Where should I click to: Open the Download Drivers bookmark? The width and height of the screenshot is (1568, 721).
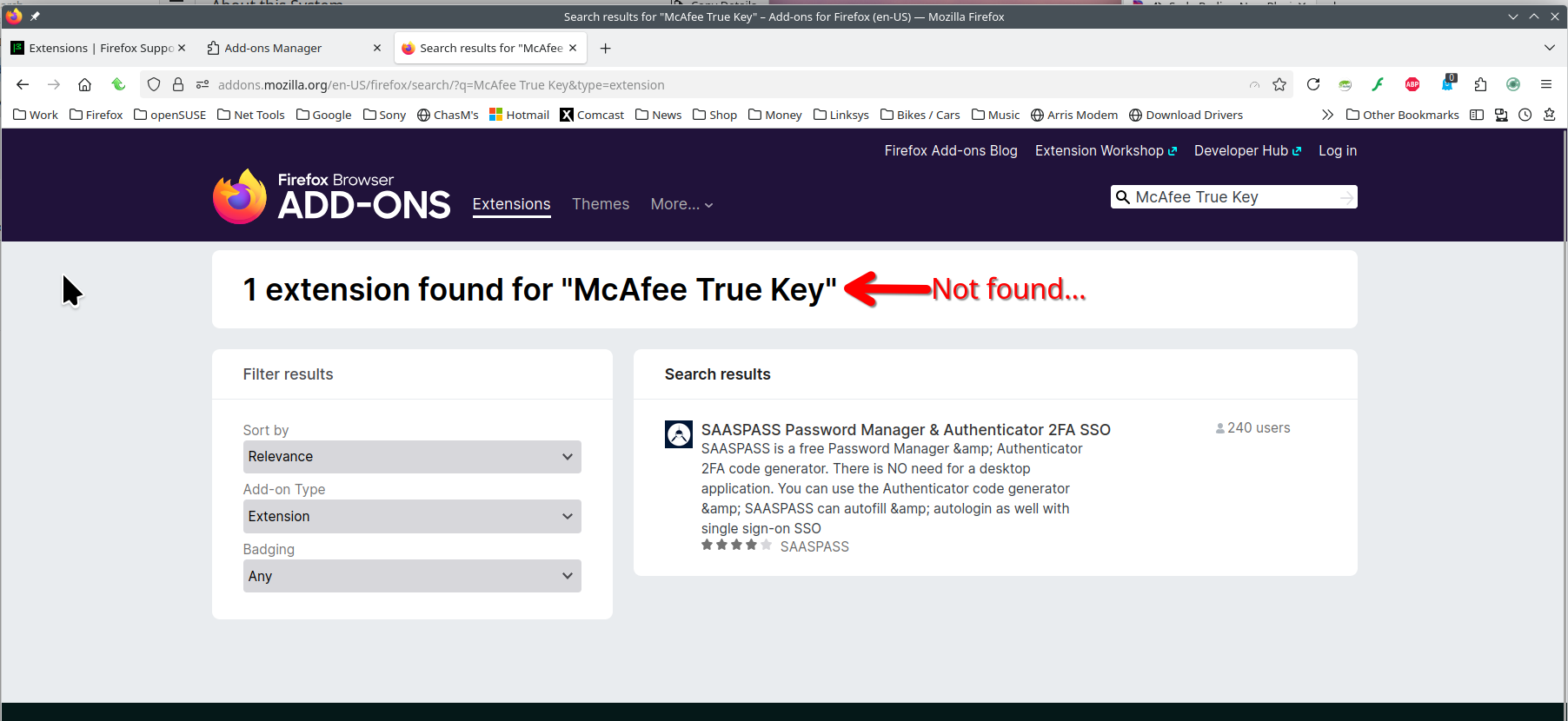point(1186,115)
